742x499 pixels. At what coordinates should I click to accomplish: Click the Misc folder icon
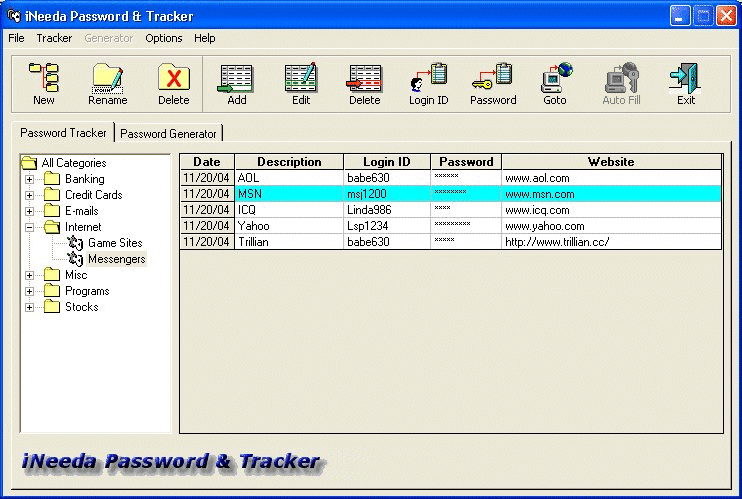[x=52, y=275]
